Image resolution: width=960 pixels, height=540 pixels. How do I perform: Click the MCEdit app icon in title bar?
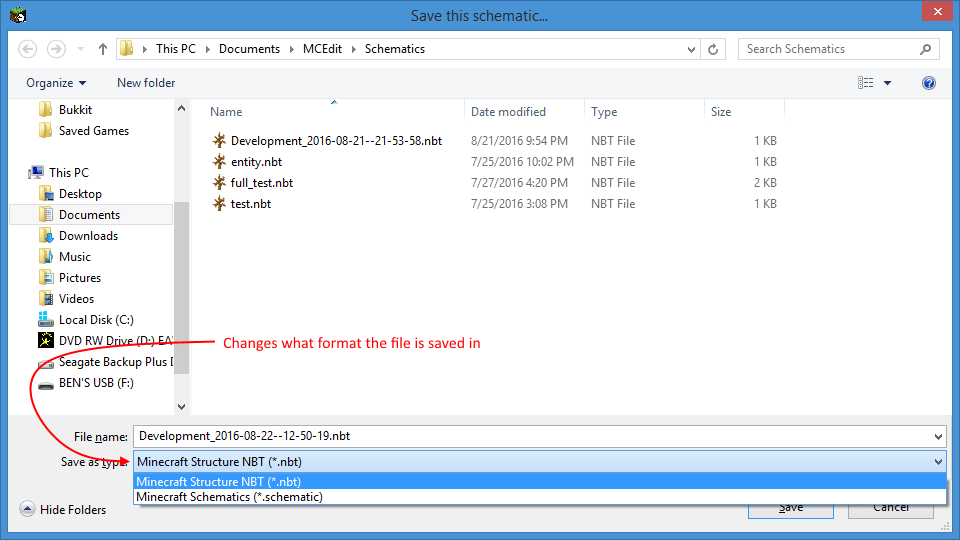(18, 15)
